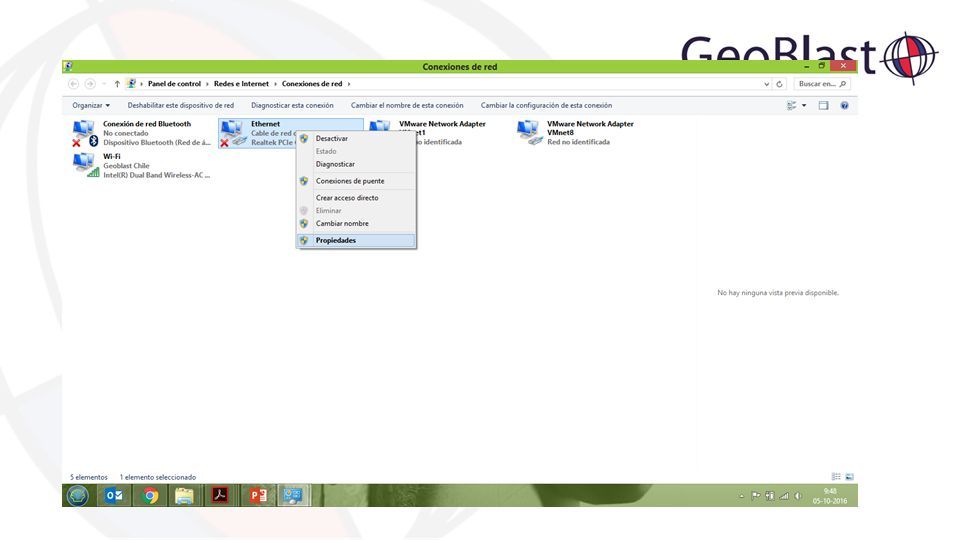Open File Explorer from the taskbar
The height and width of the screenshot is (540, 960).
click(x=184, y=495)
